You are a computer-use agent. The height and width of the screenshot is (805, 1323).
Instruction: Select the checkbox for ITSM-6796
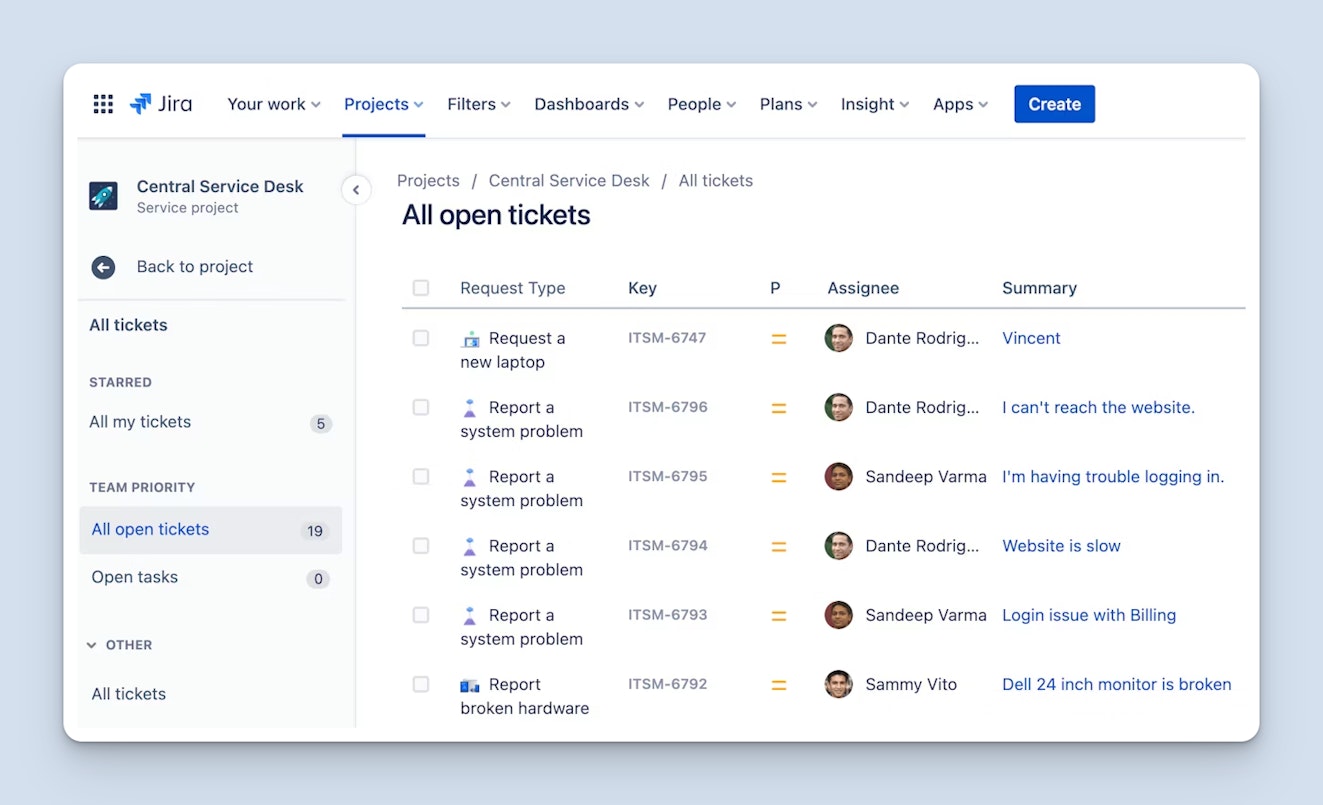(x=421, y=407)
